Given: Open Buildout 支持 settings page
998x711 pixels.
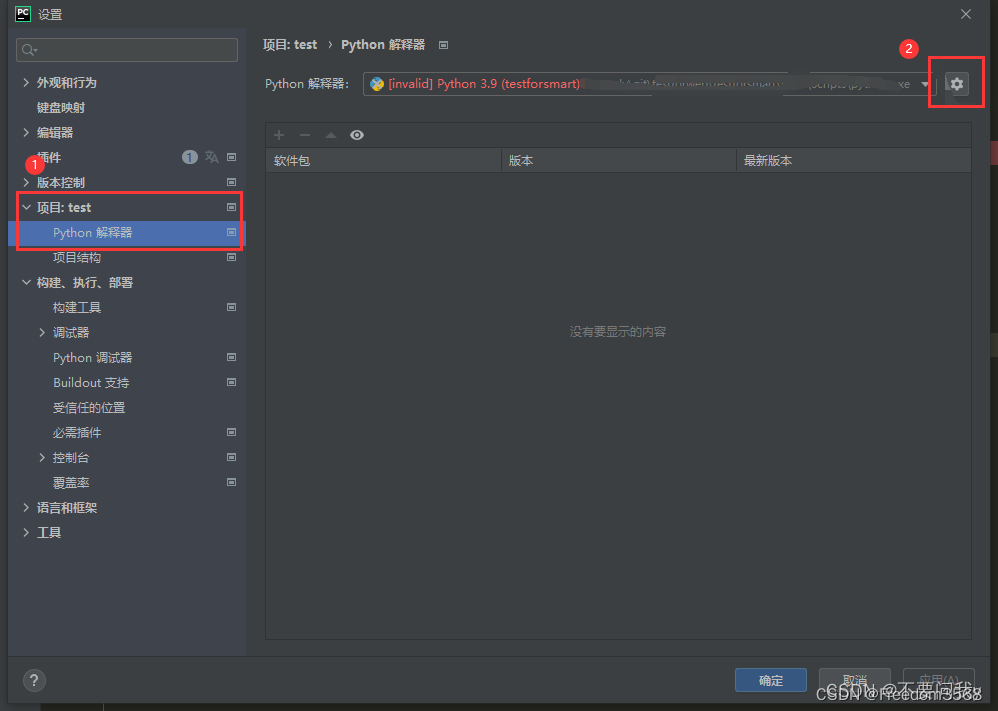Looking at the screenshot, I should [91, 383].
